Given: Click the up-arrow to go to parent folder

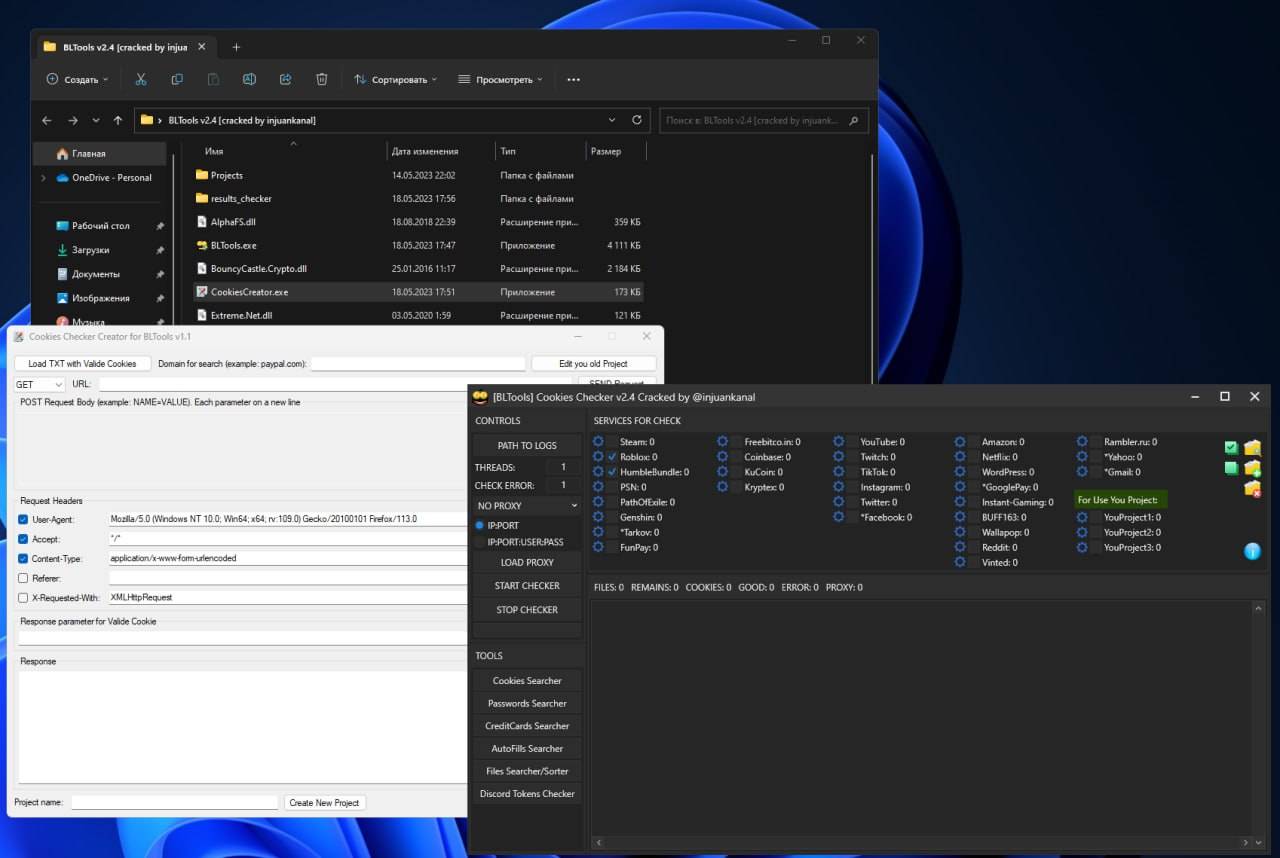Looking at the screenshot, I should pyautogui.click(x=118, y=120).
